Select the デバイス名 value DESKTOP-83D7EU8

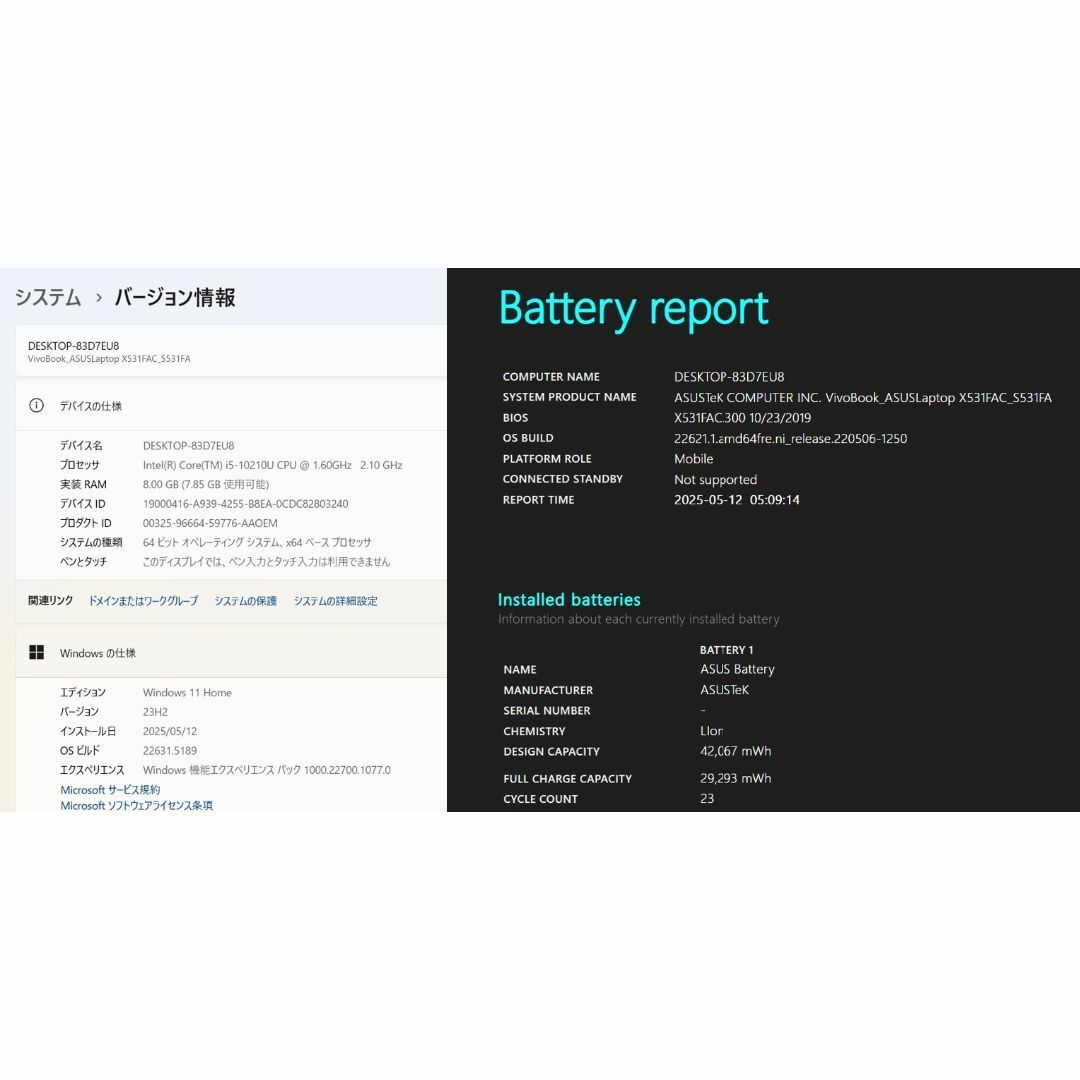[x=189, y=446]
